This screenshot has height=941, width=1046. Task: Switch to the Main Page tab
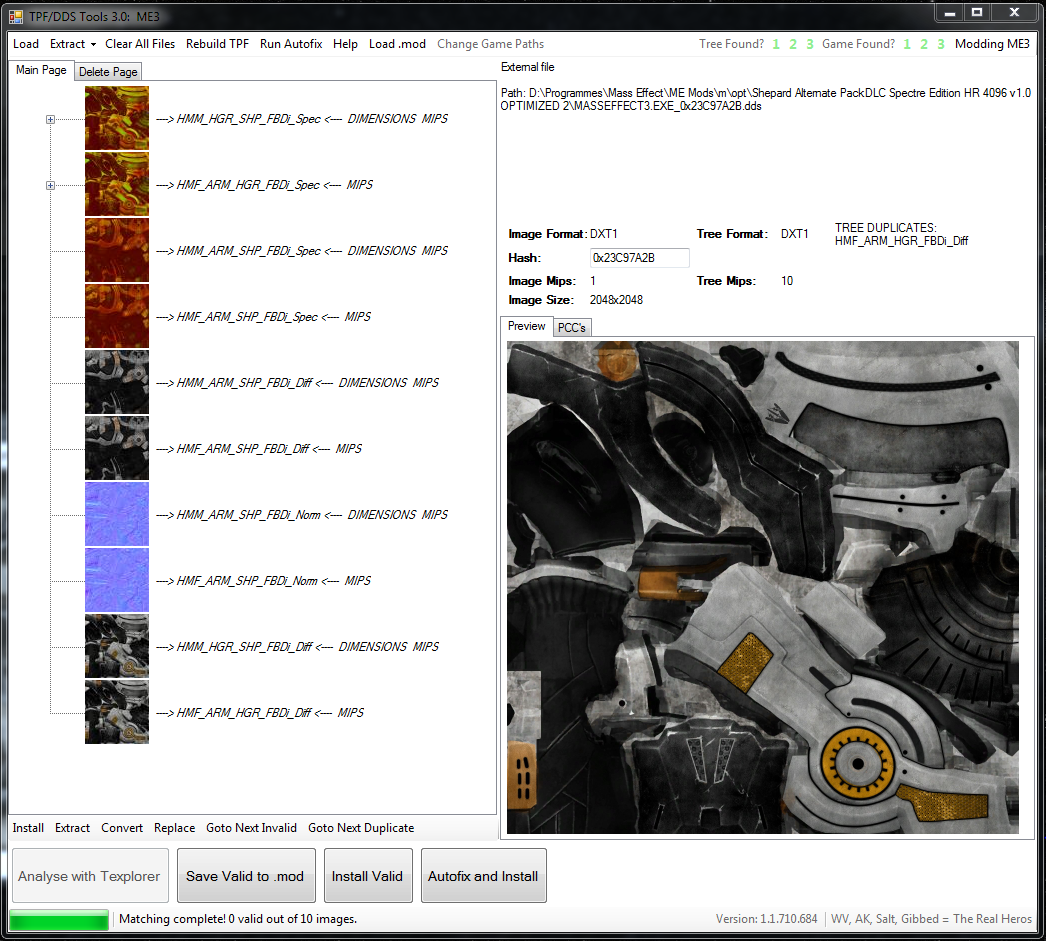pyautogui.click(x=41, y=70)
